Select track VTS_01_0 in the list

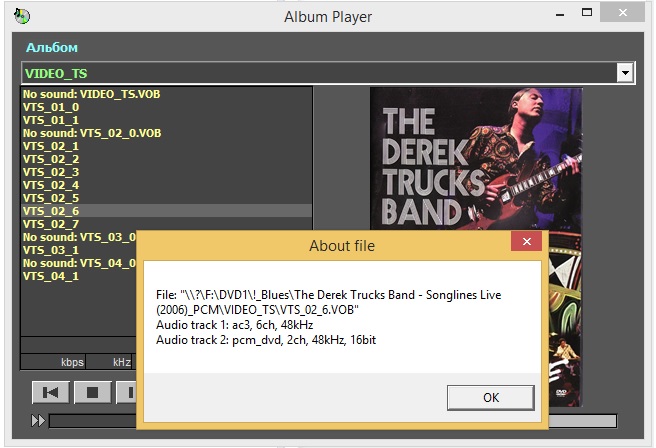167,107
